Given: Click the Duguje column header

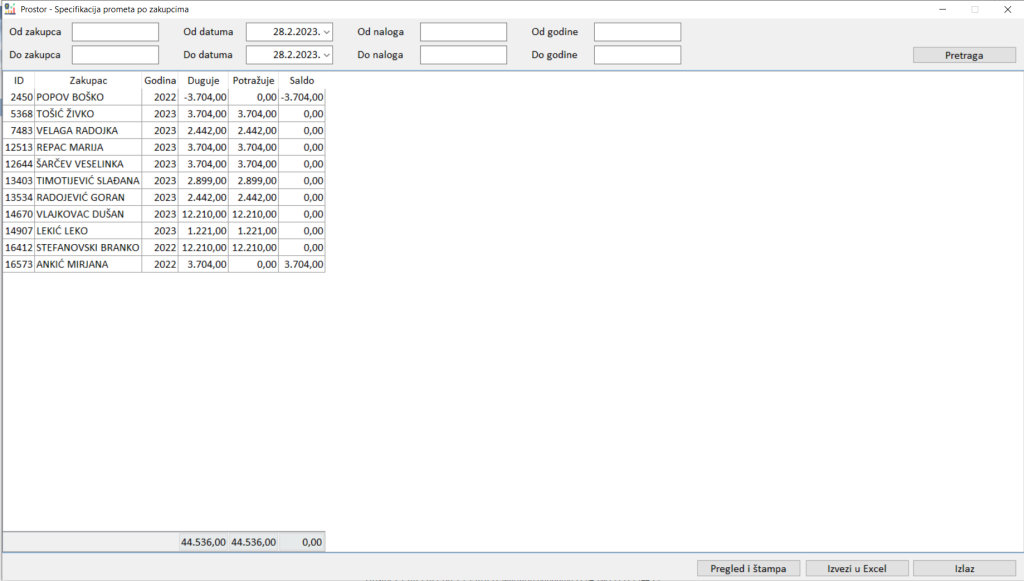Looking at the screenshot, I should 203,80.
